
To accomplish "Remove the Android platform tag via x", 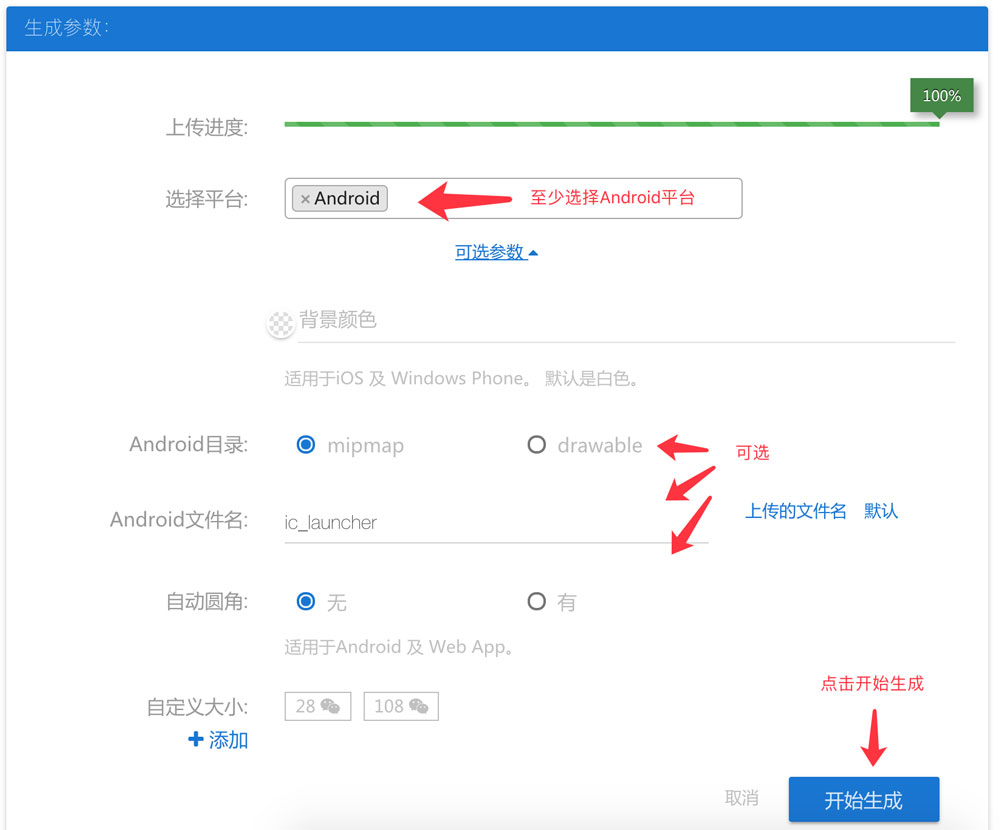I will [305, 199].
